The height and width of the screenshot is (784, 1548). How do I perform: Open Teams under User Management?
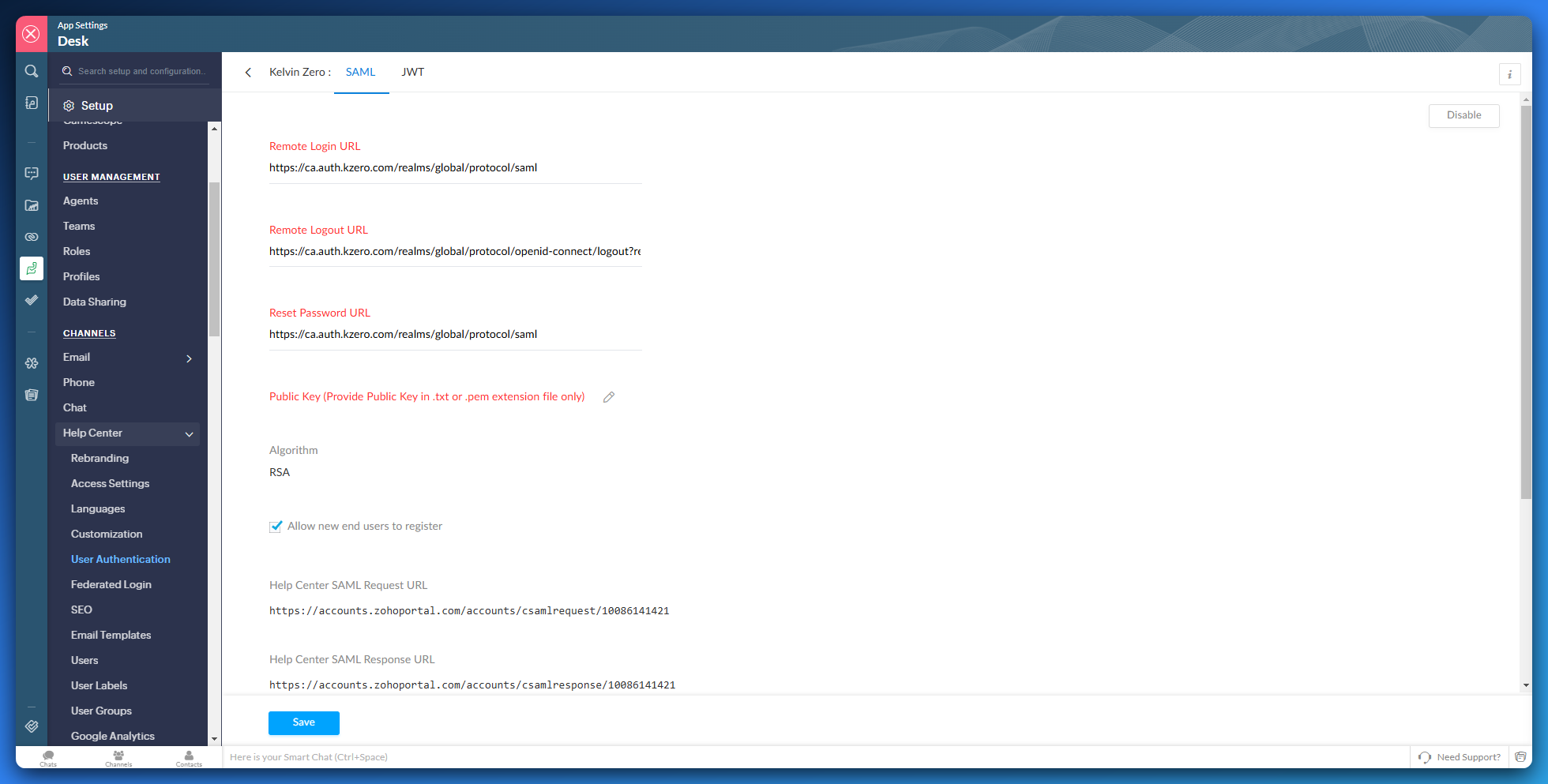point(79,226)
